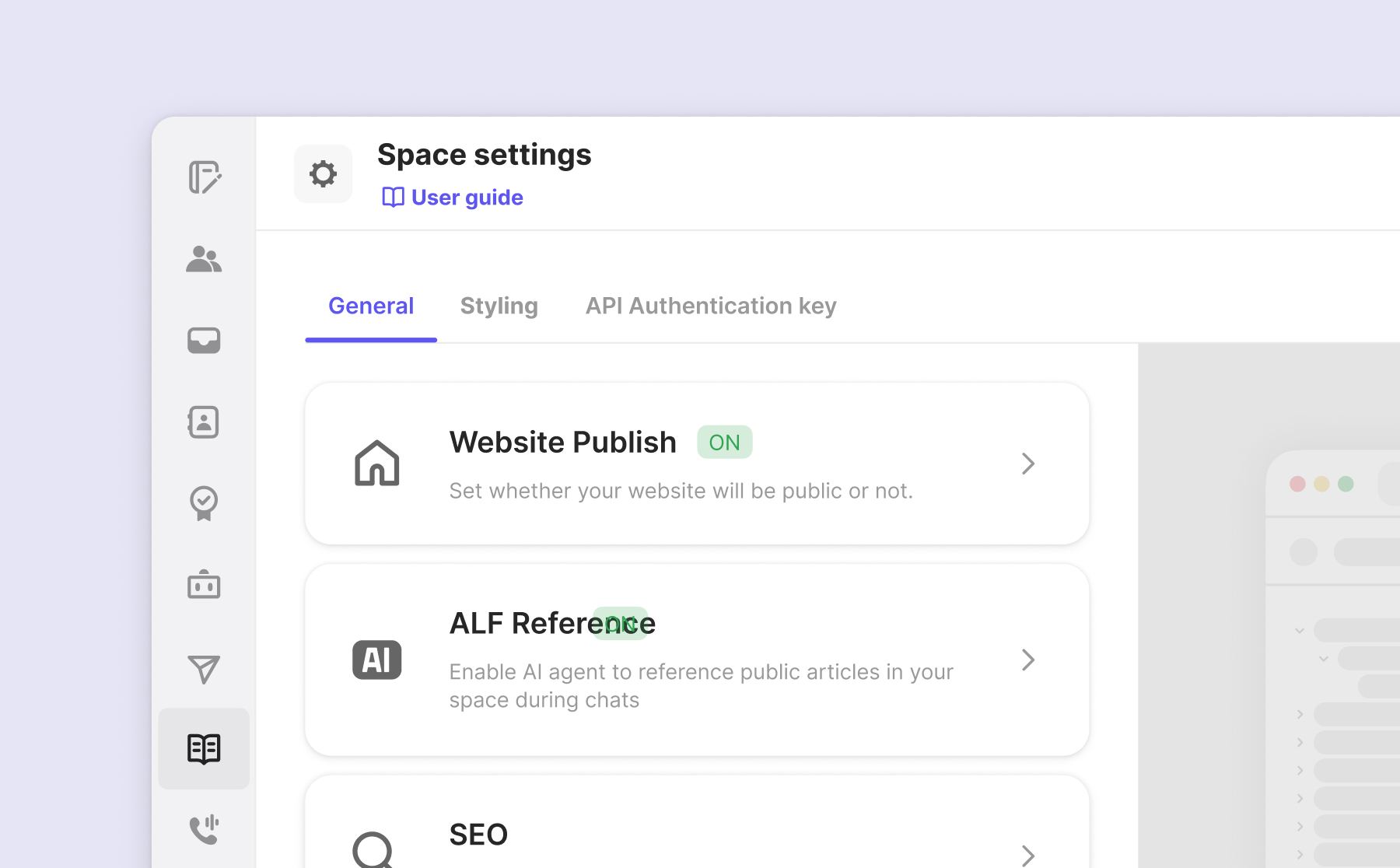Select the open book documents icon

[204, 749]
